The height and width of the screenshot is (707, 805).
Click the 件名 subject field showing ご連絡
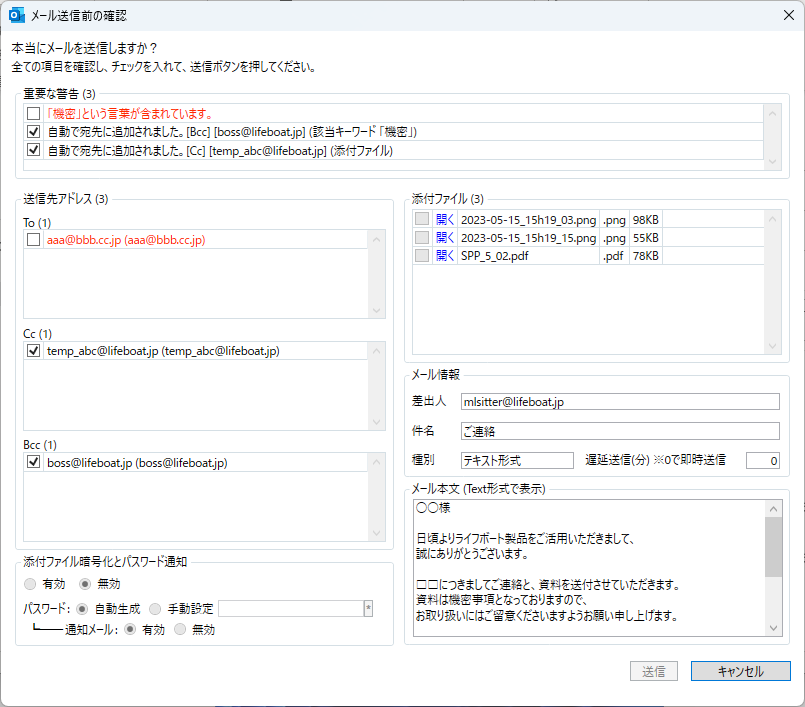tap(619, 431)
